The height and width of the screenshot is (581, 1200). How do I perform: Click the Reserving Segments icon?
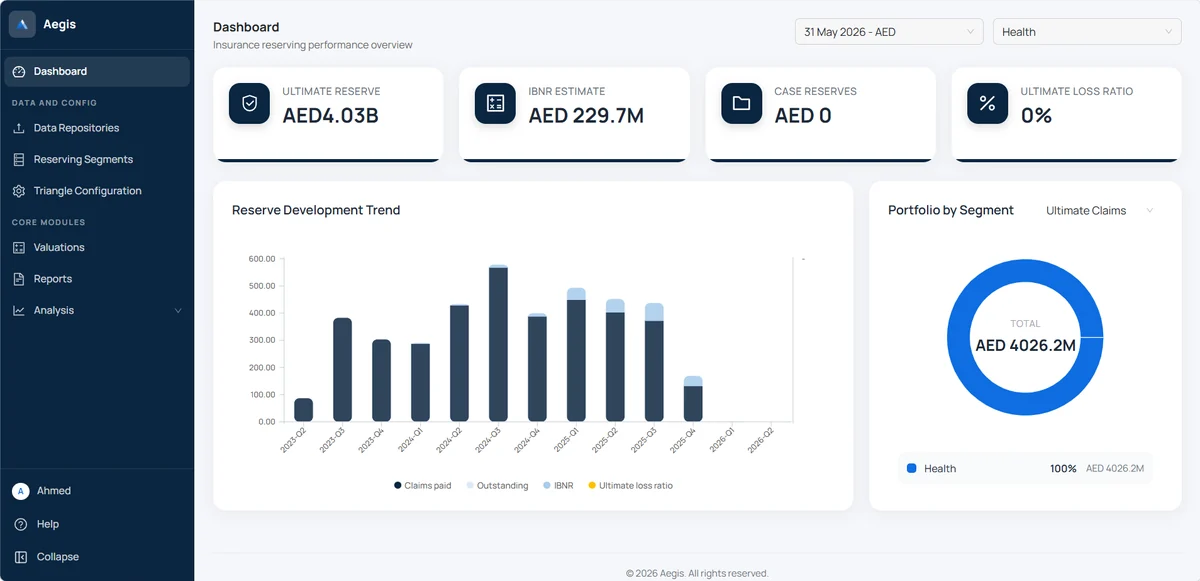19,160
